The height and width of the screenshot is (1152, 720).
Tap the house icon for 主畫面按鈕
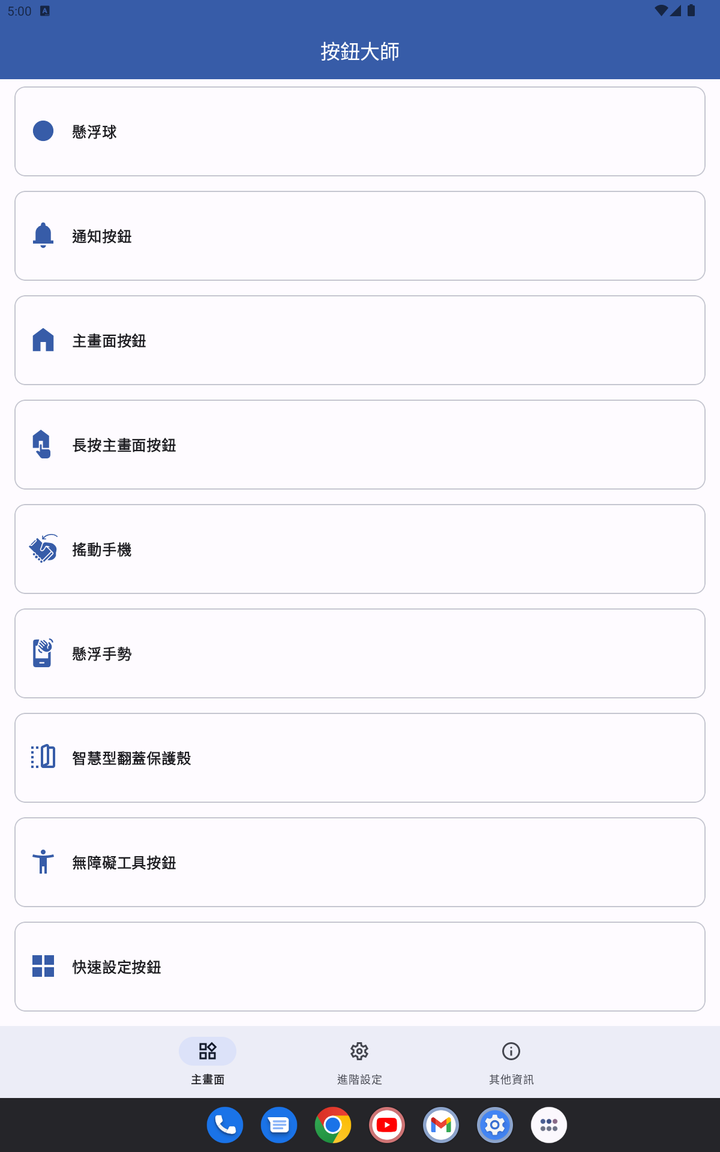(x=43, y=339)
